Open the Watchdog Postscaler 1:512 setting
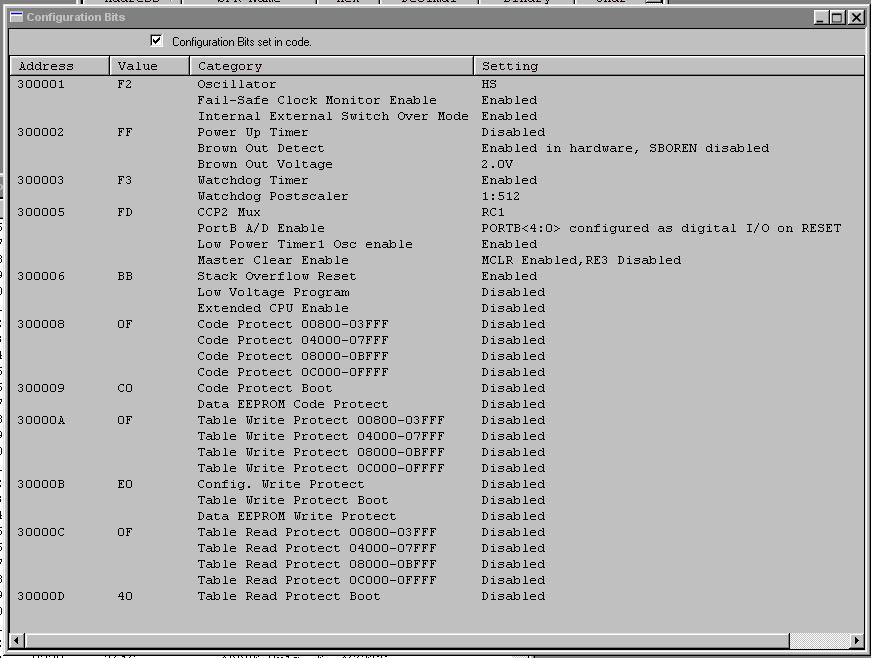Screen dimensions: 871x658 (500, 196)
